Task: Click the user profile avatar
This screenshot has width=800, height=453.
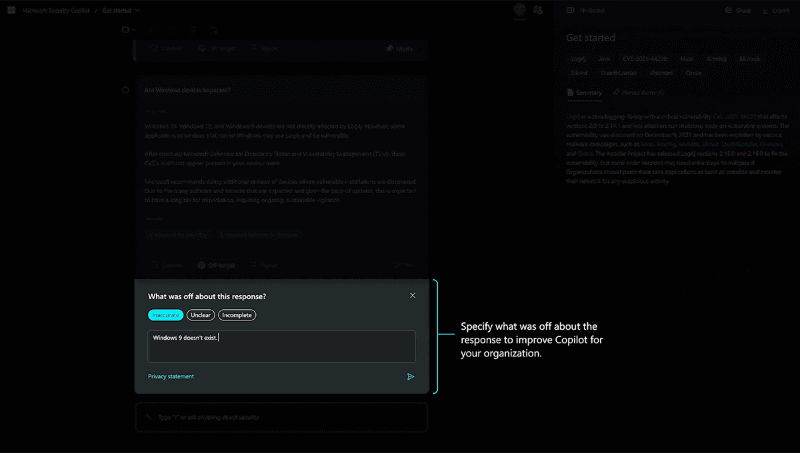Action: pos(520,10)
